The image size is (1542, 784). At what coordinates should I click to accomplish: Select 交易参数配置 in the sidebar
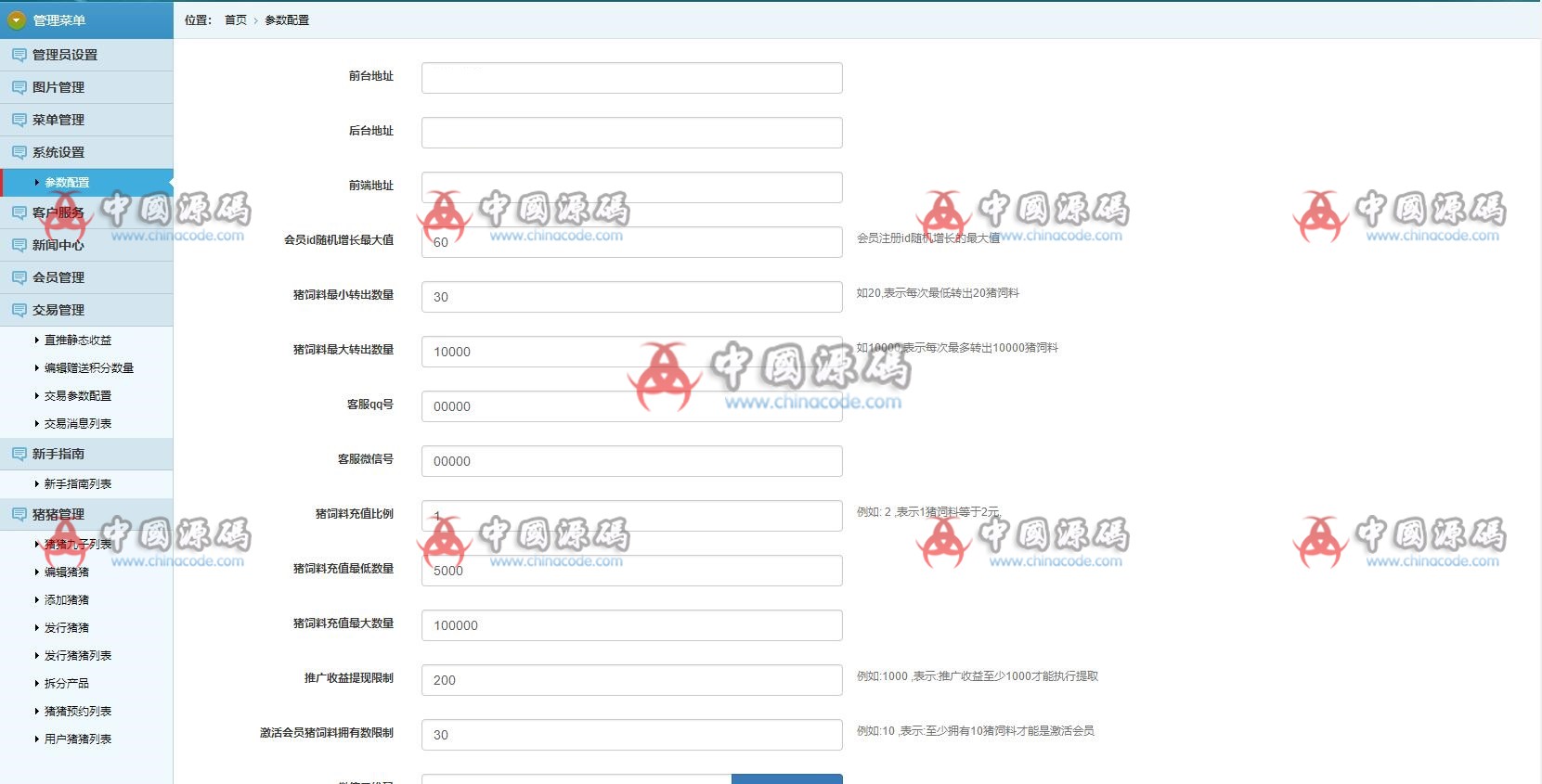tap(78, 396)
